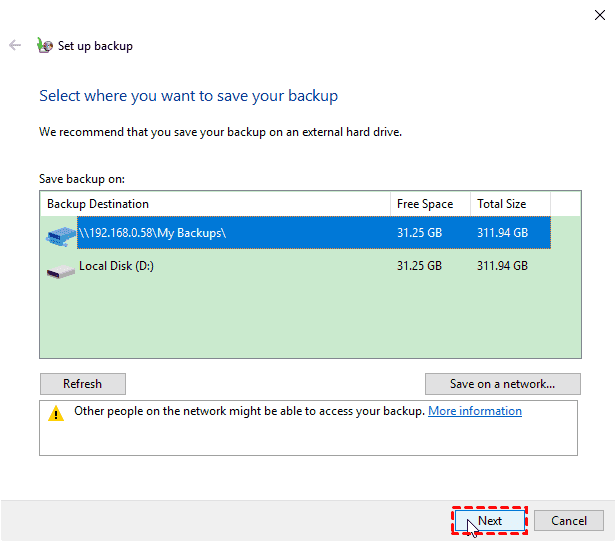The height and width of the screenshot is (542, 616).
Task: Open the More information link
Action: (475, 411)
